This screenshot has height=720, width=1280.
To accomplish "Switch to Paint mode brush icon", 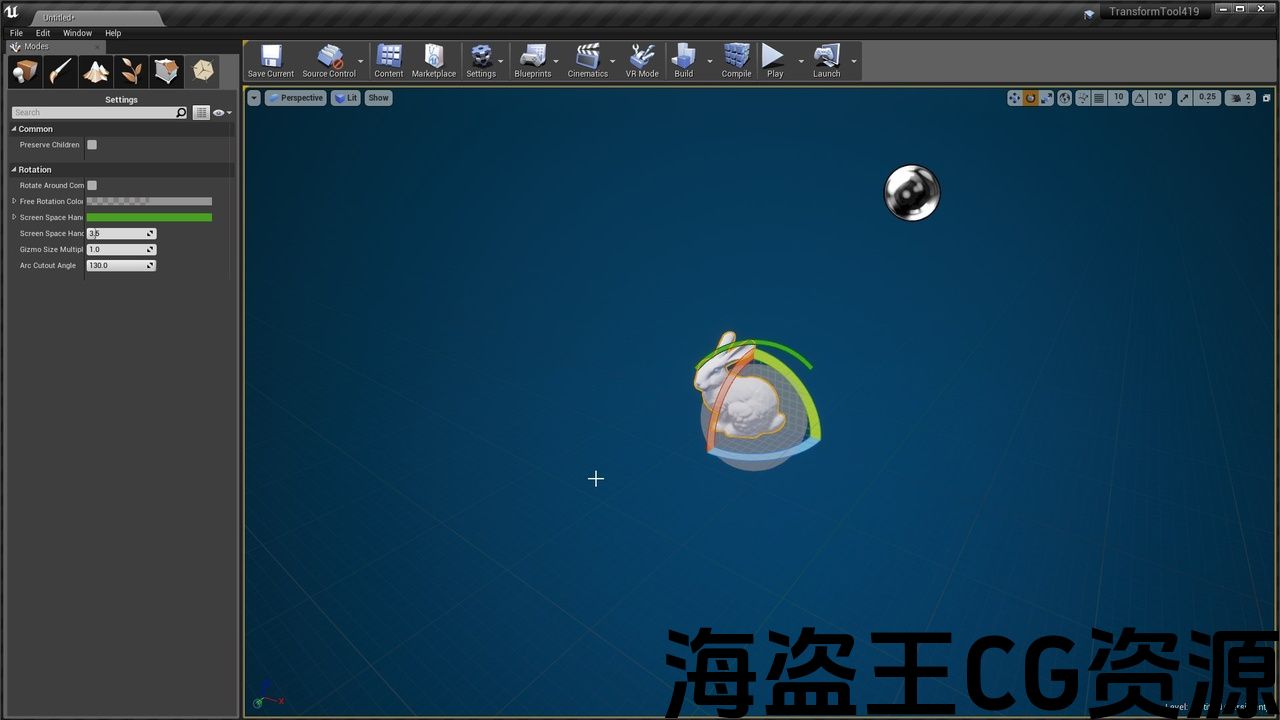I will click(60, 71).
